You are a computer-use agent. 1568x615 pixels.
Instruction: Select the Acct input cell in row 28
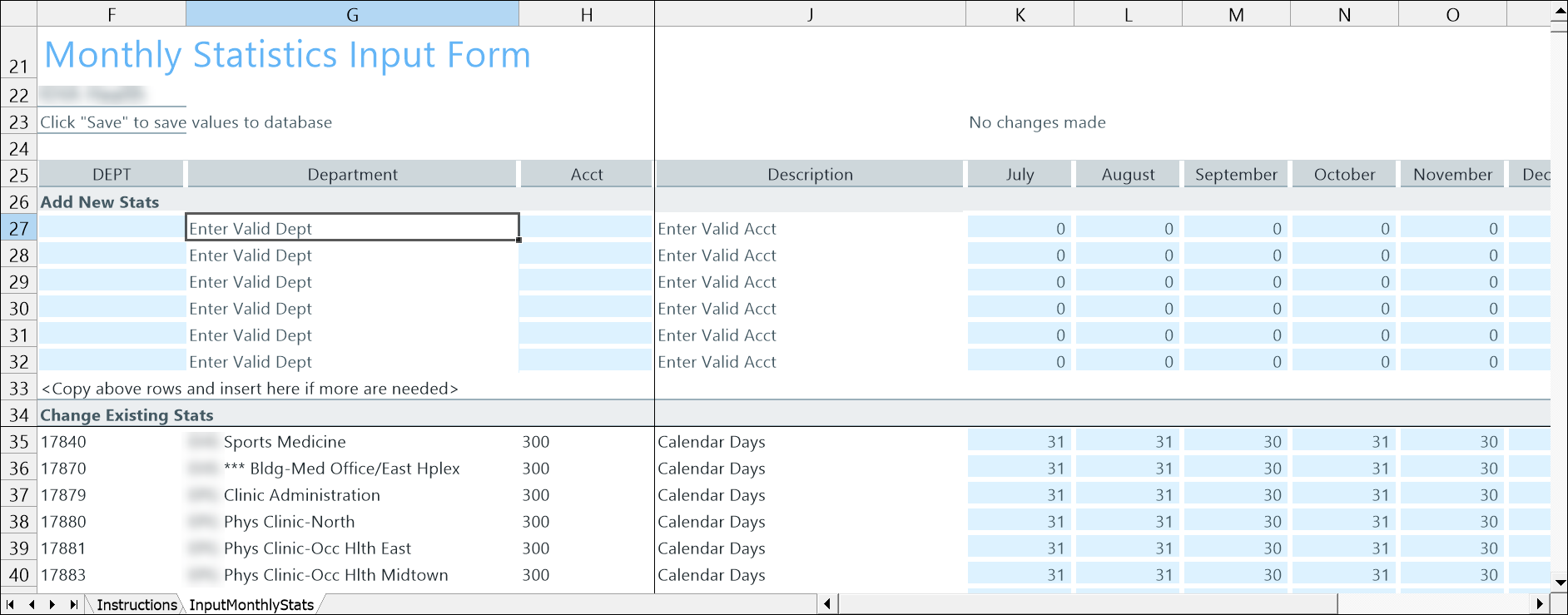click(586, 255)
